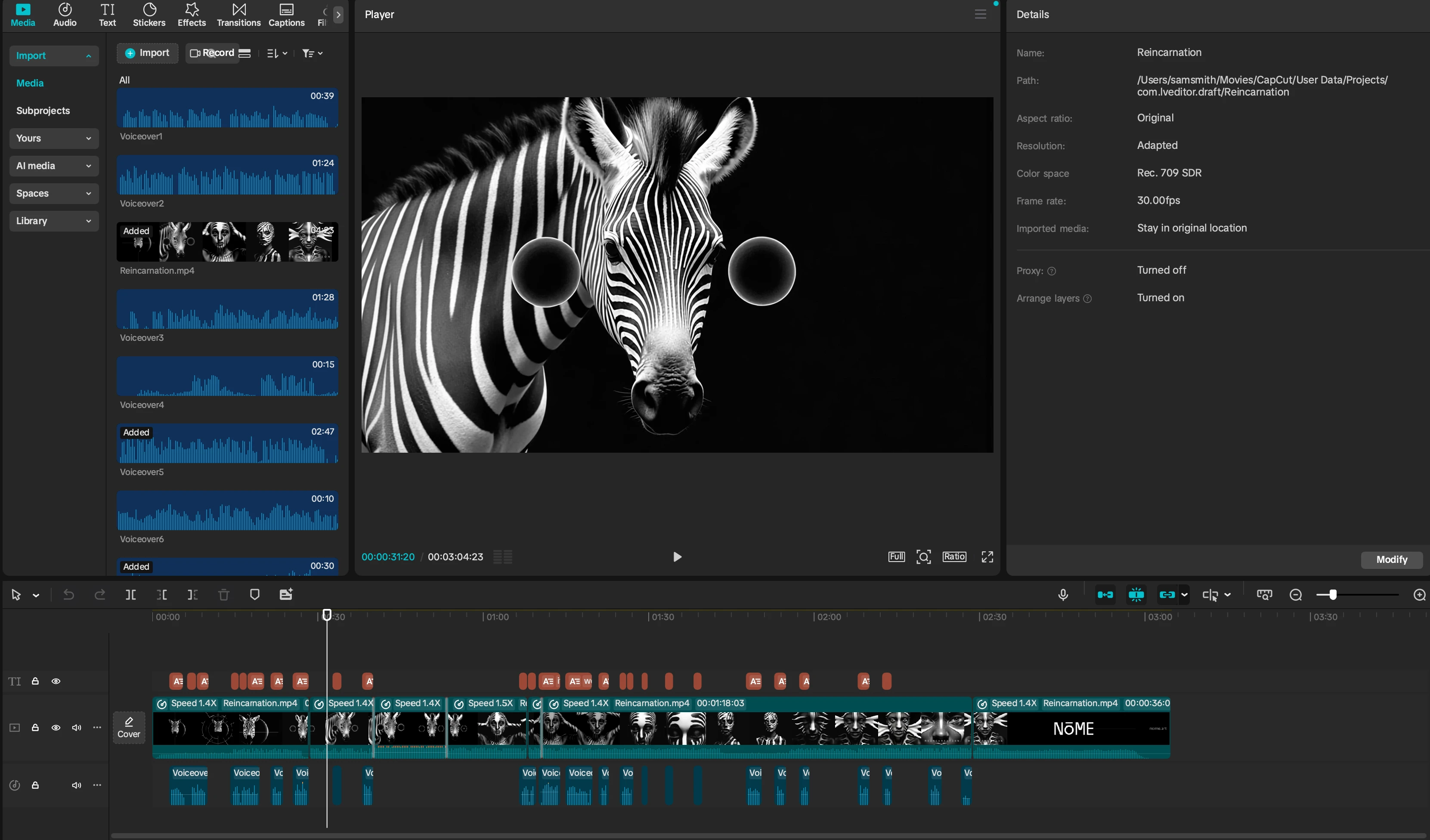
Task: Switch to the Transitions tab
Action: point(238,15)
